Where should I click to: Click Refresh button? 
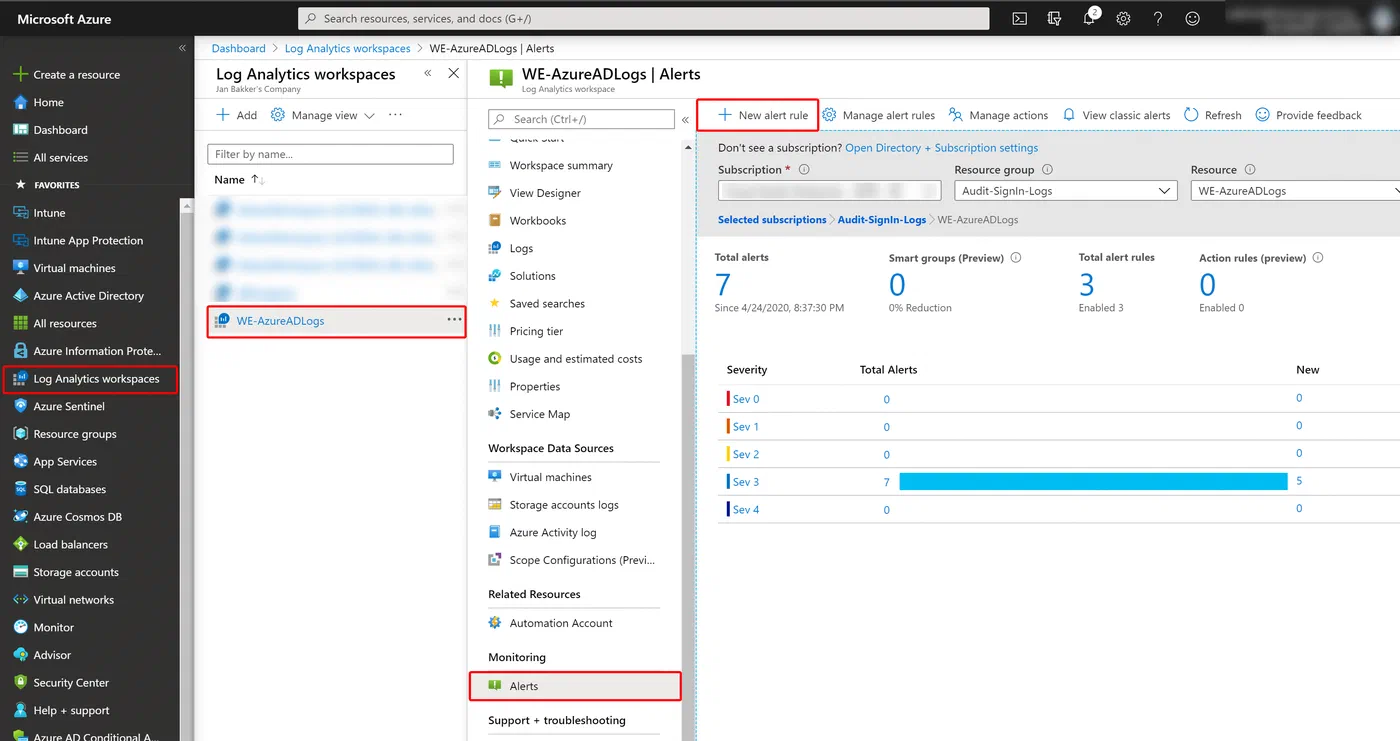coord(1213,115)
